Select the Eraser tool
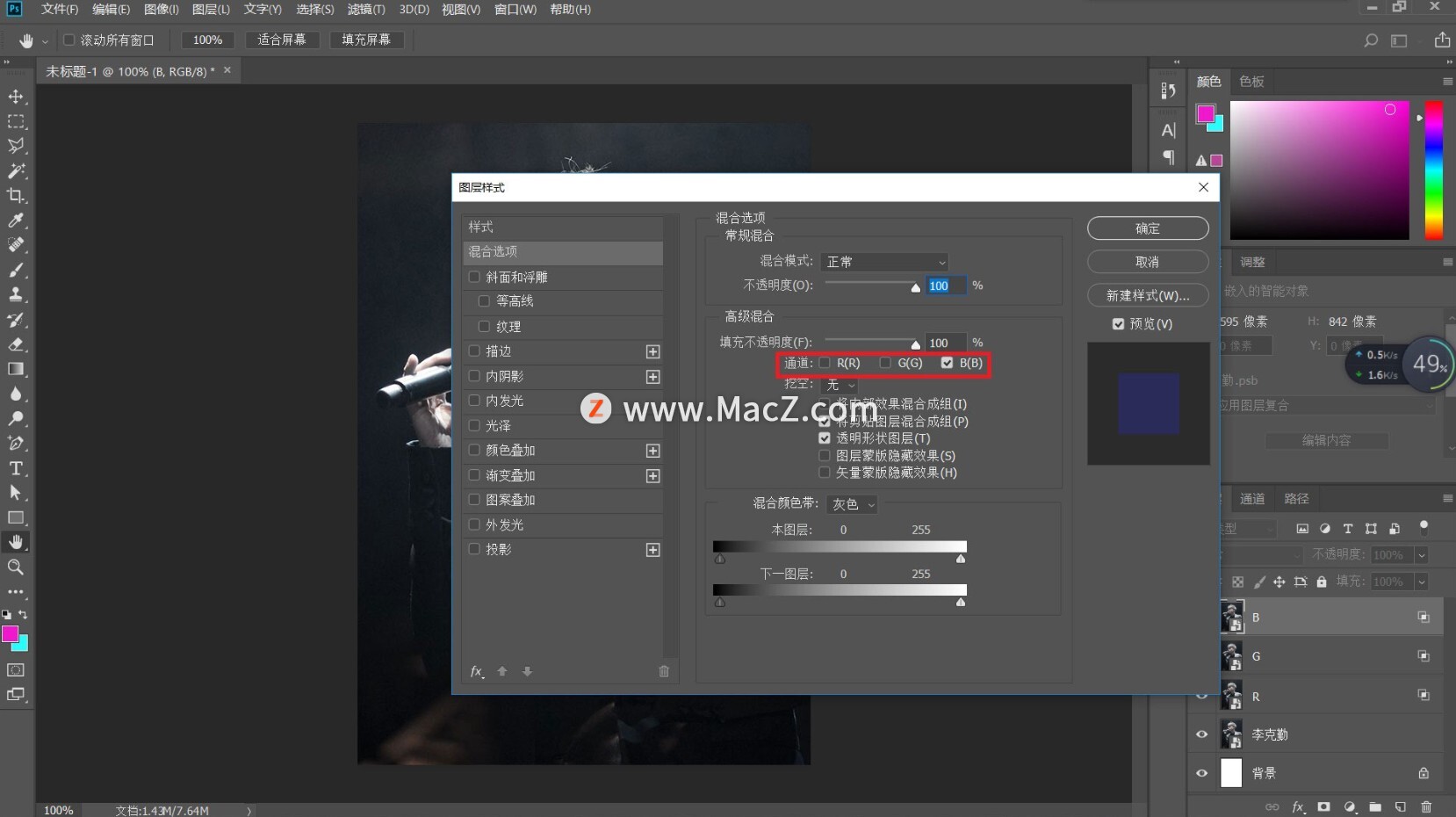The height and width of the screenshot is (817, 1456). 16,344
